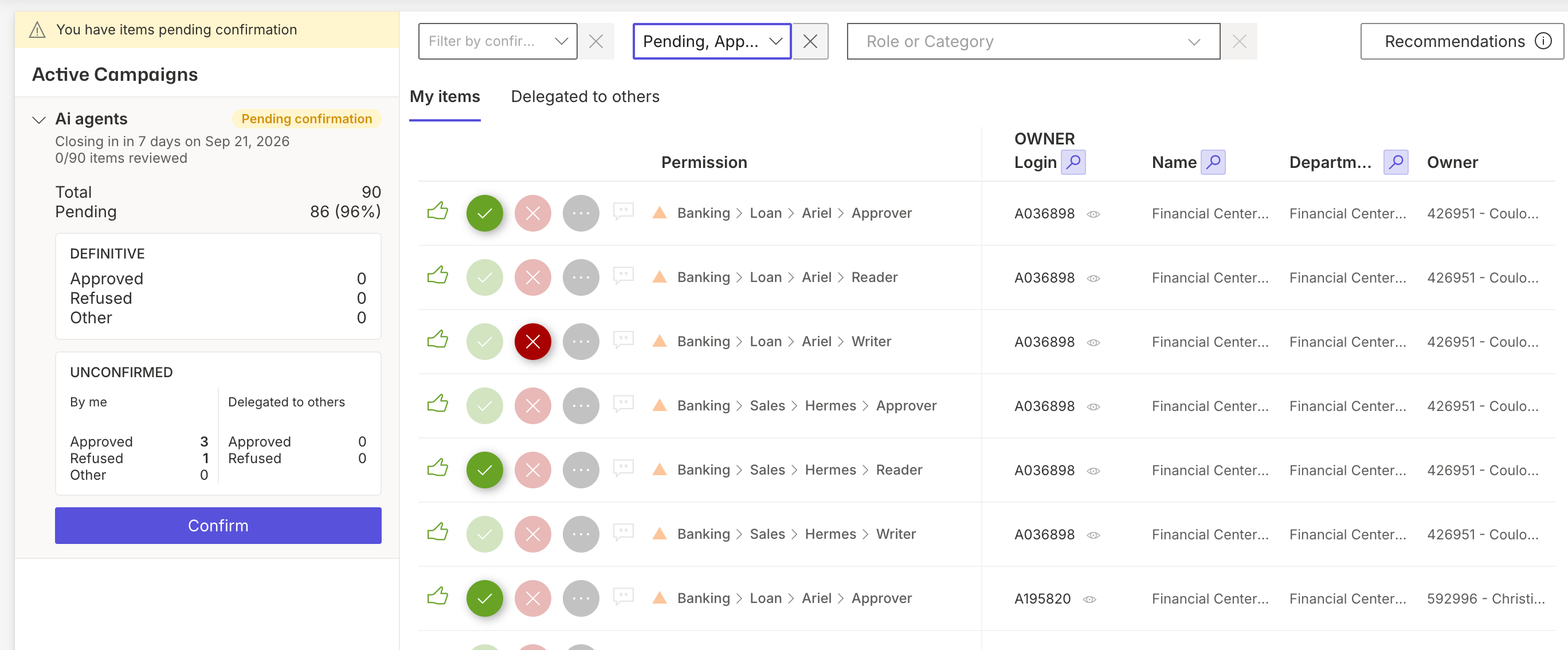Open more options on Sales Hermes Reader row
This screenshot has height=650, width=1568.
pyautogui.click(x=581, y=470)
